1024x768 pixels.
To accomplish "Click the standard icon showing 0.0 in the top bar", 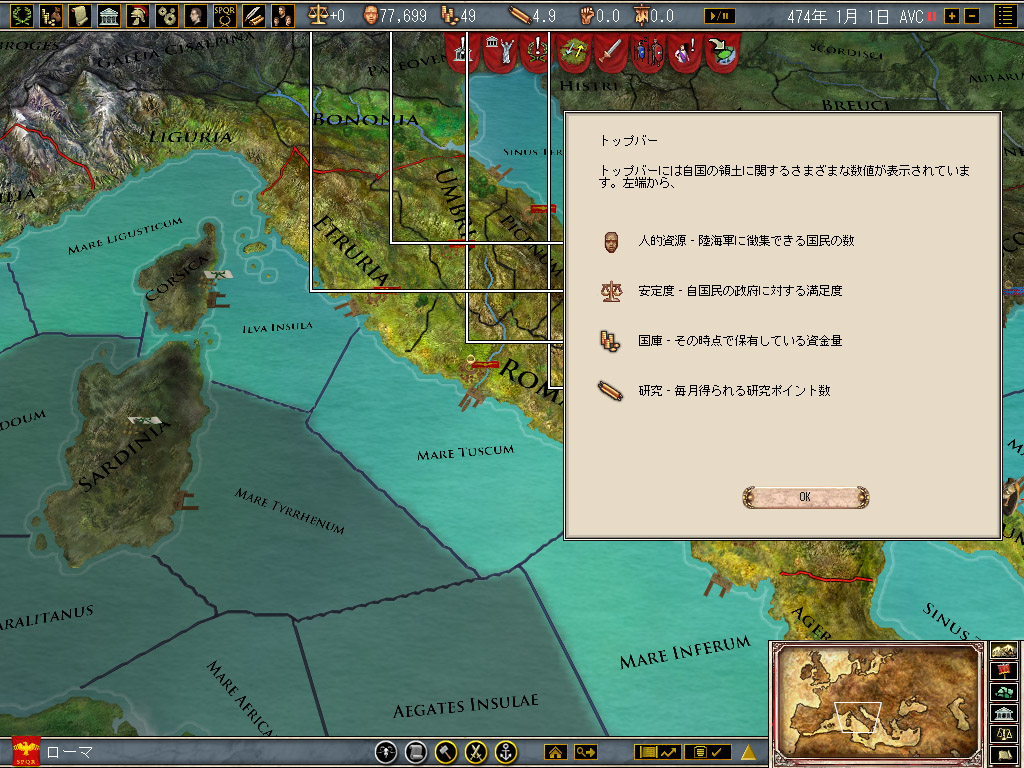I will coord(641,16).
